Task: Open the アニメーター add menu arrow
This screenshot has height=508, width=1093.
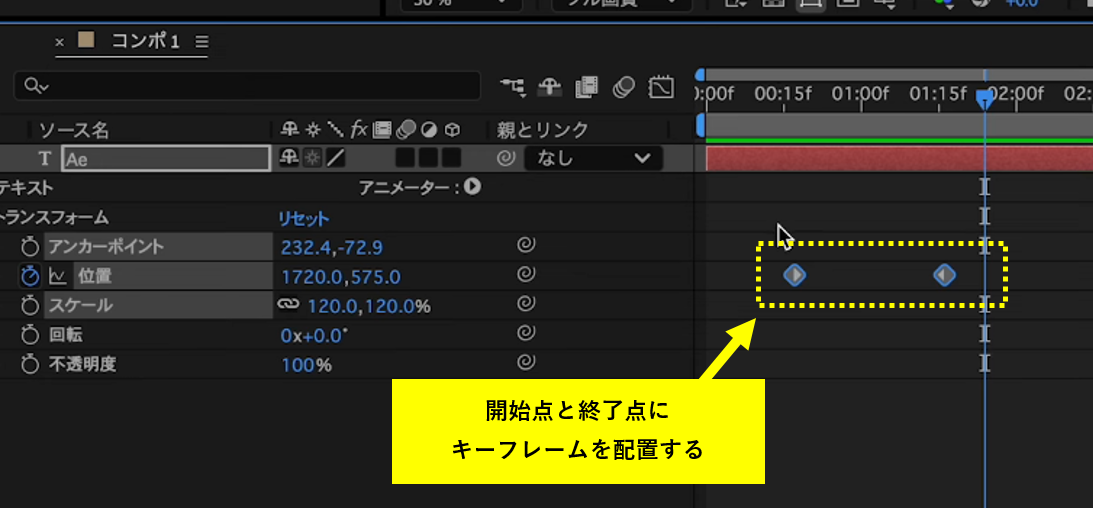Action: pos(473,187)
